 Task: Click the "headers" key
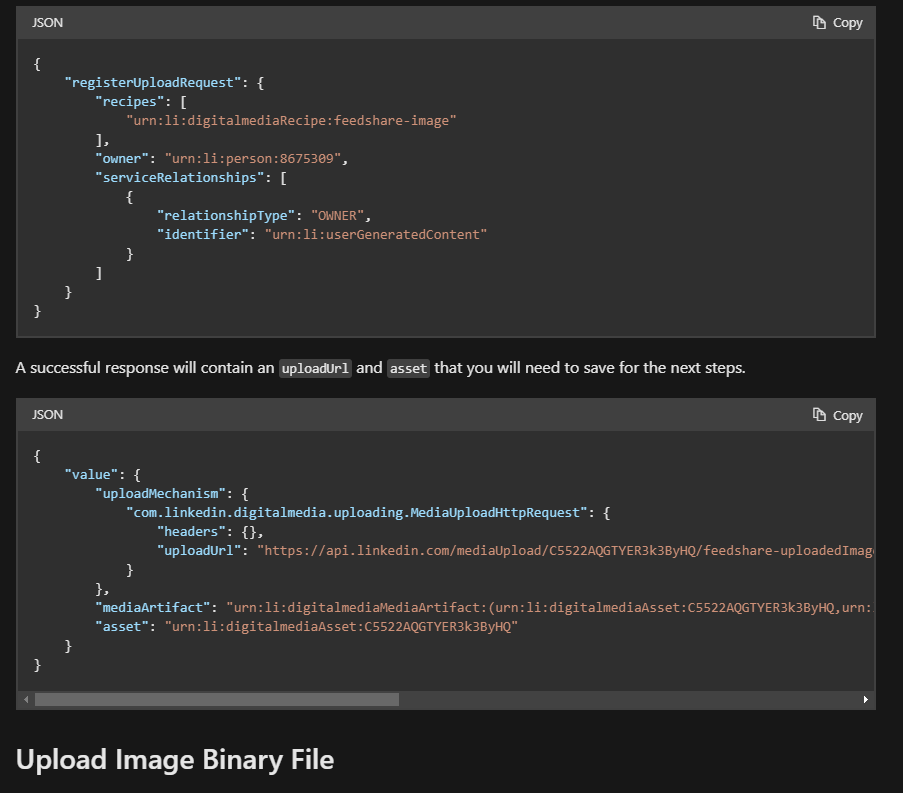[x=191, y=532]
